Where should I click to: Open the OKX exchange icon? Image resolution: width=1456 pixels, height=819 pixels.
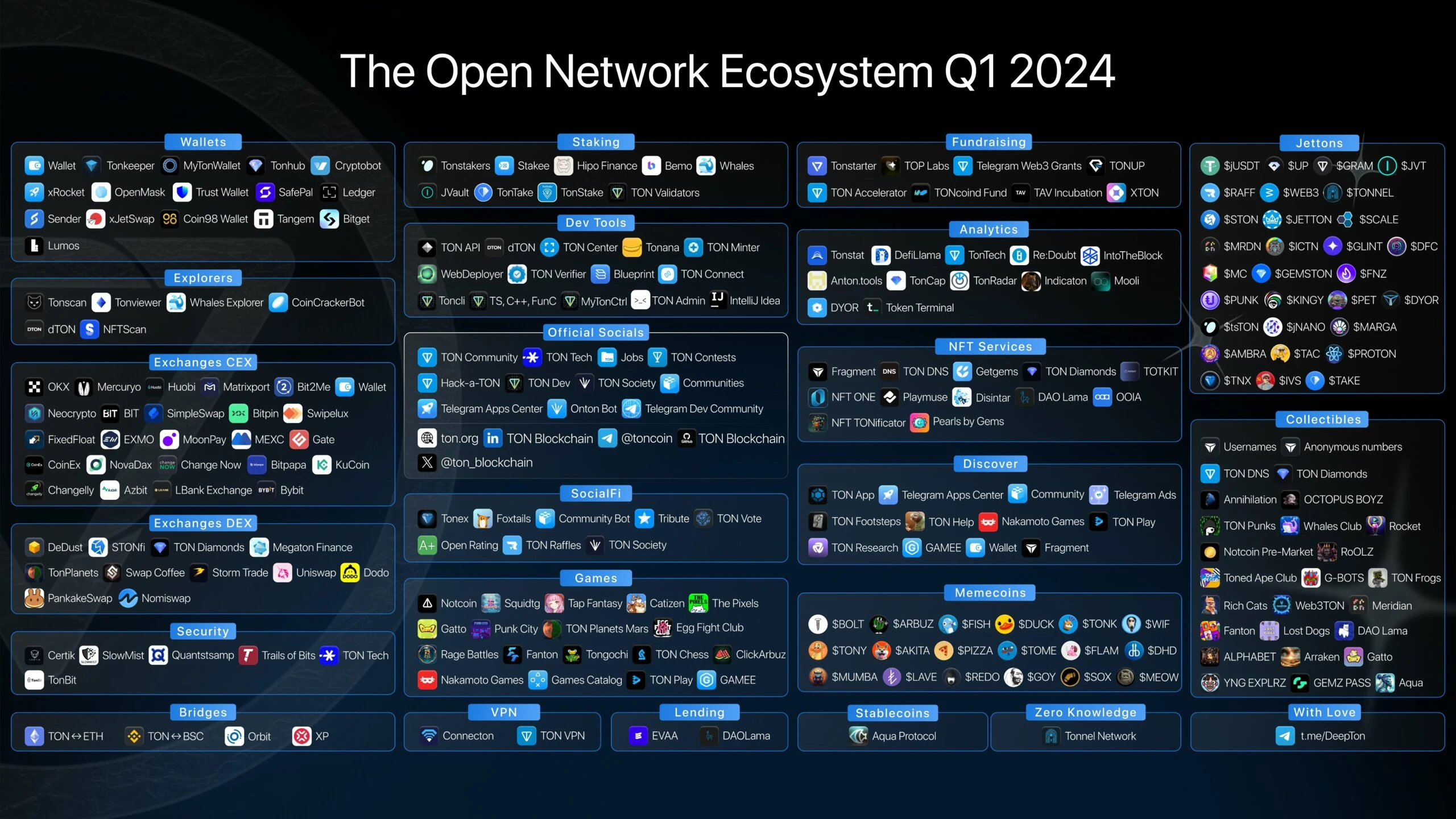click(35, 386)
